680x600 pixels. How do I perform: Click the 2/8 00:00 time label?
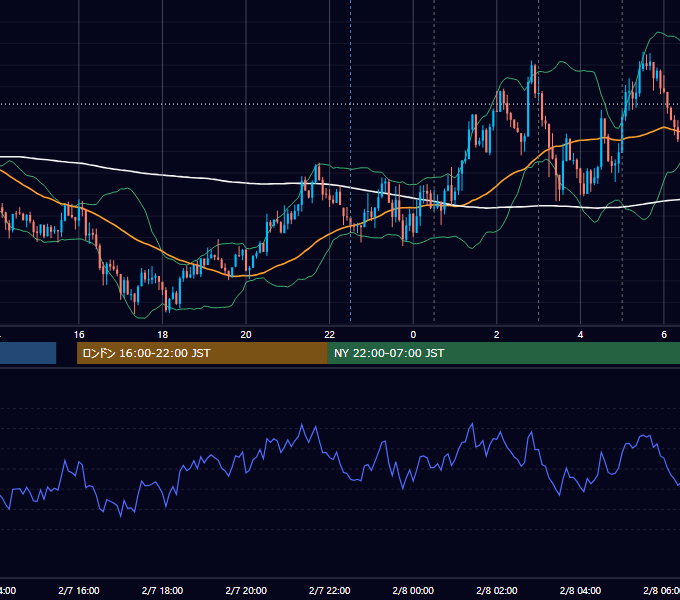pos(413,591)
